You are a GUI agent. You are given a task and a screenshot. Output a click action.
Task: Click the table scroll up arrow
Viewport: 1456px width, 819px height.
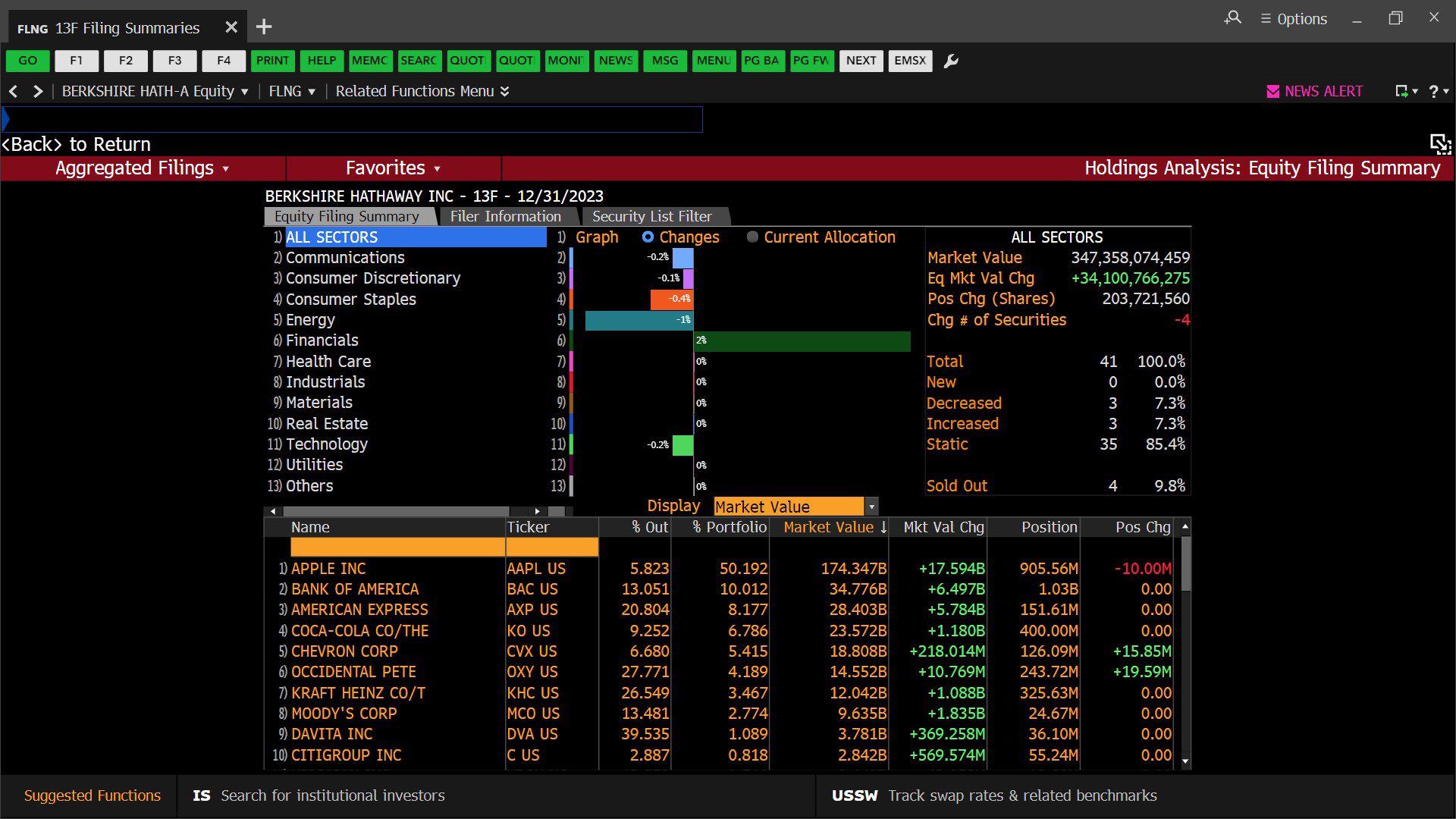point(1185,526)
